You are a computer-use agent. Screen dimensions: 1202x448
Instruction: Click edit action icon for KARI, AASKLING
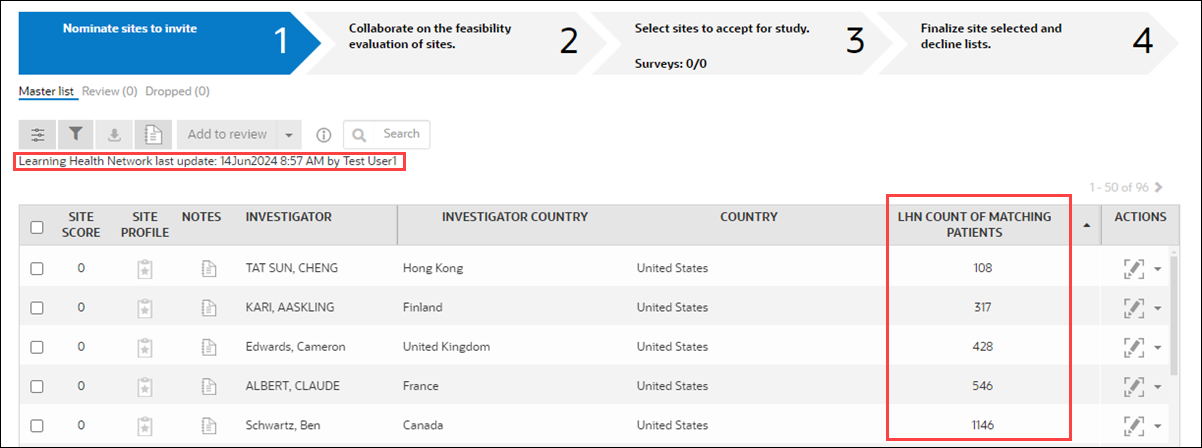[x=1134, y=307]
